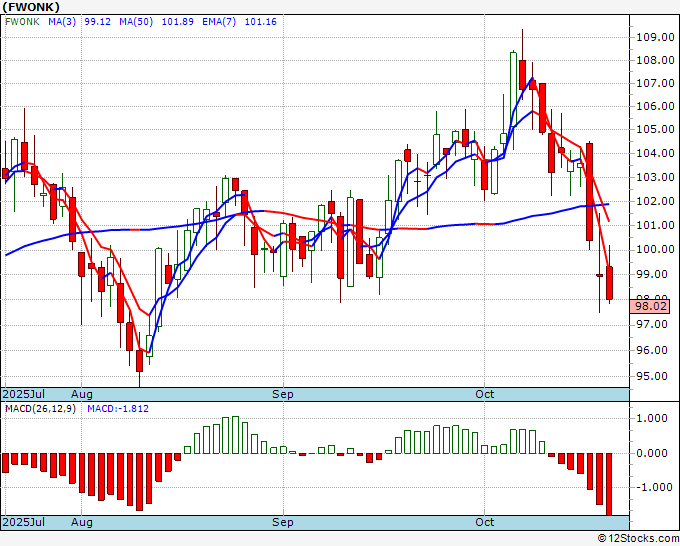Click the Aug label on MACD axis
Viewport: 680px width, 546px height.
pos(82,522)
